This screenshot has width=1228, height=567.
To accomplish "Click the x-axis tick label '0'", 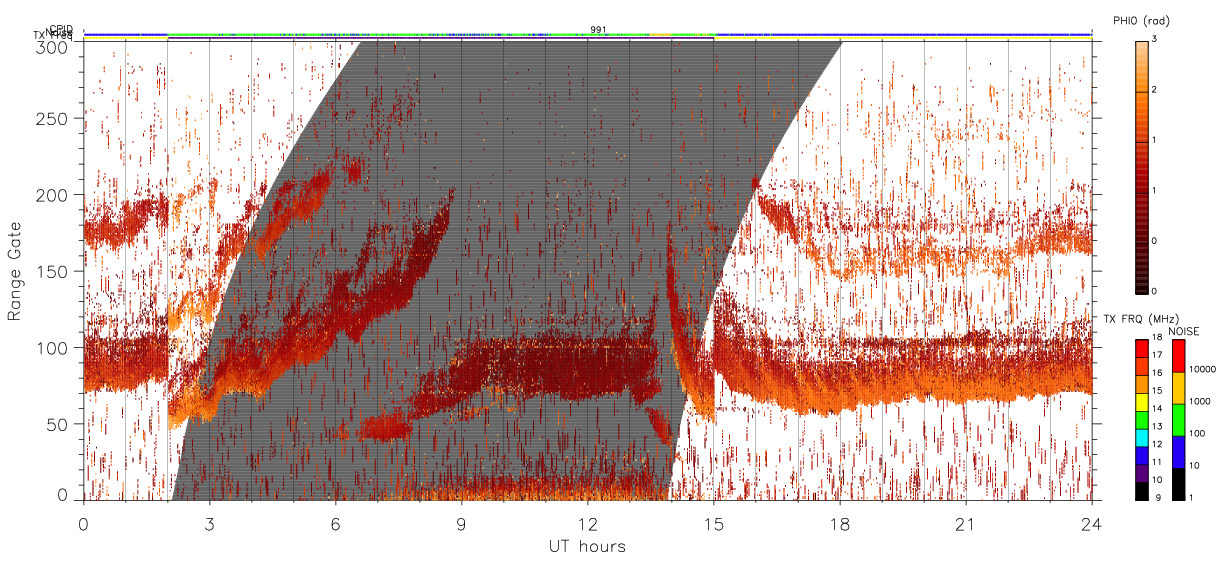I will 83,523.
